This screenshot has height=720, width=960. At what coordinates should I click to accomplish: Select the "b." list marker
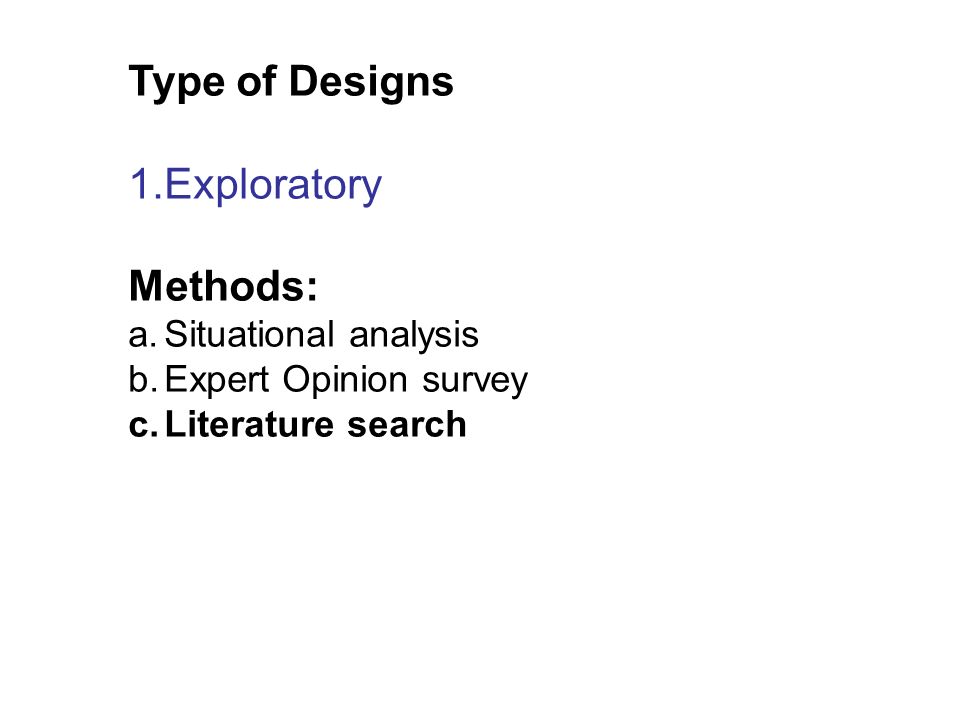(143, 380)
